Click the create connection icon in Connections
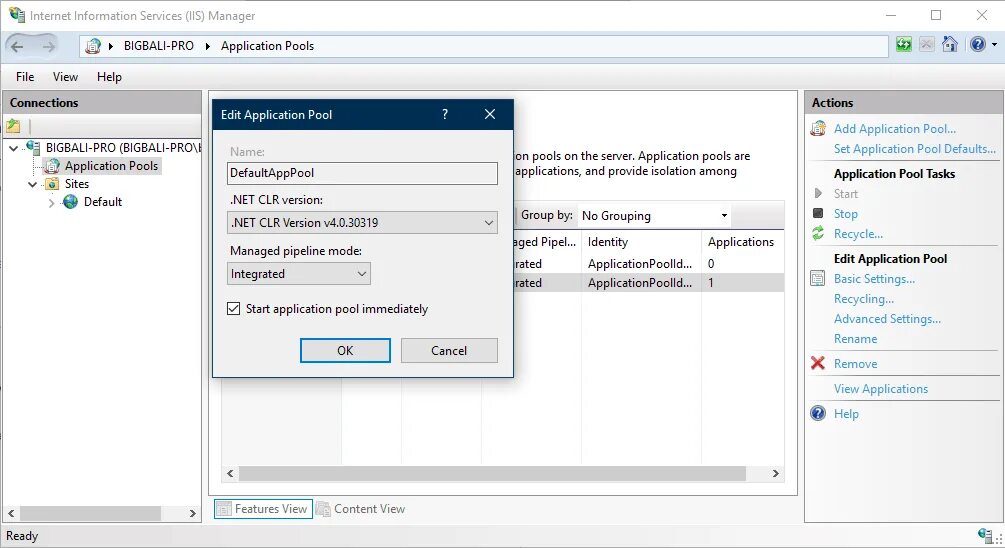 pos(13,126)
